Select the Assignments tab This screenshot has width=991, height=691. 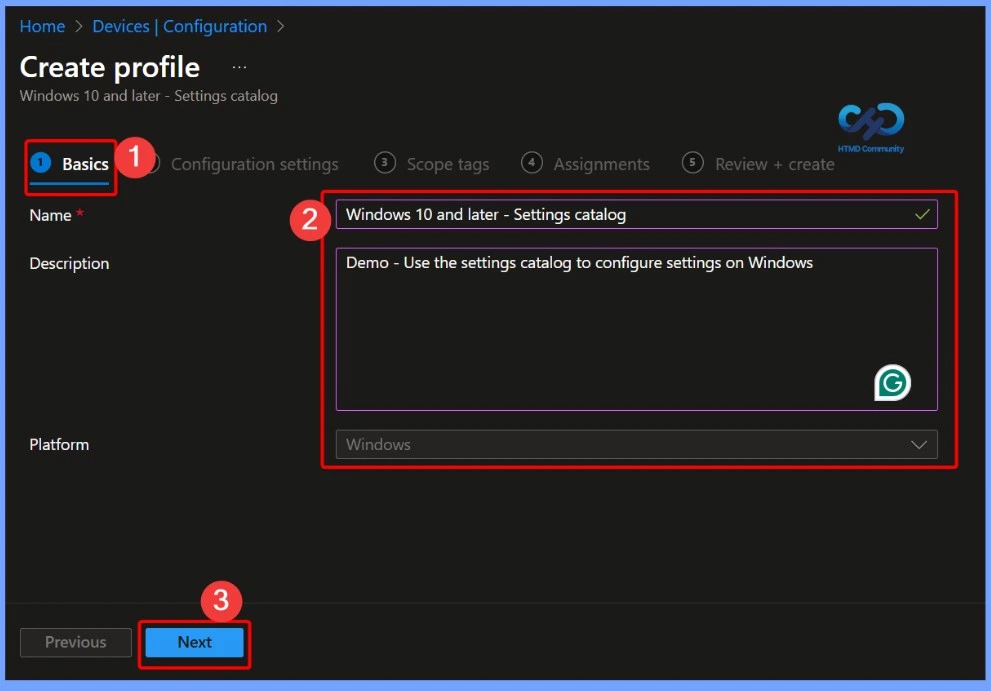(601, 163)
